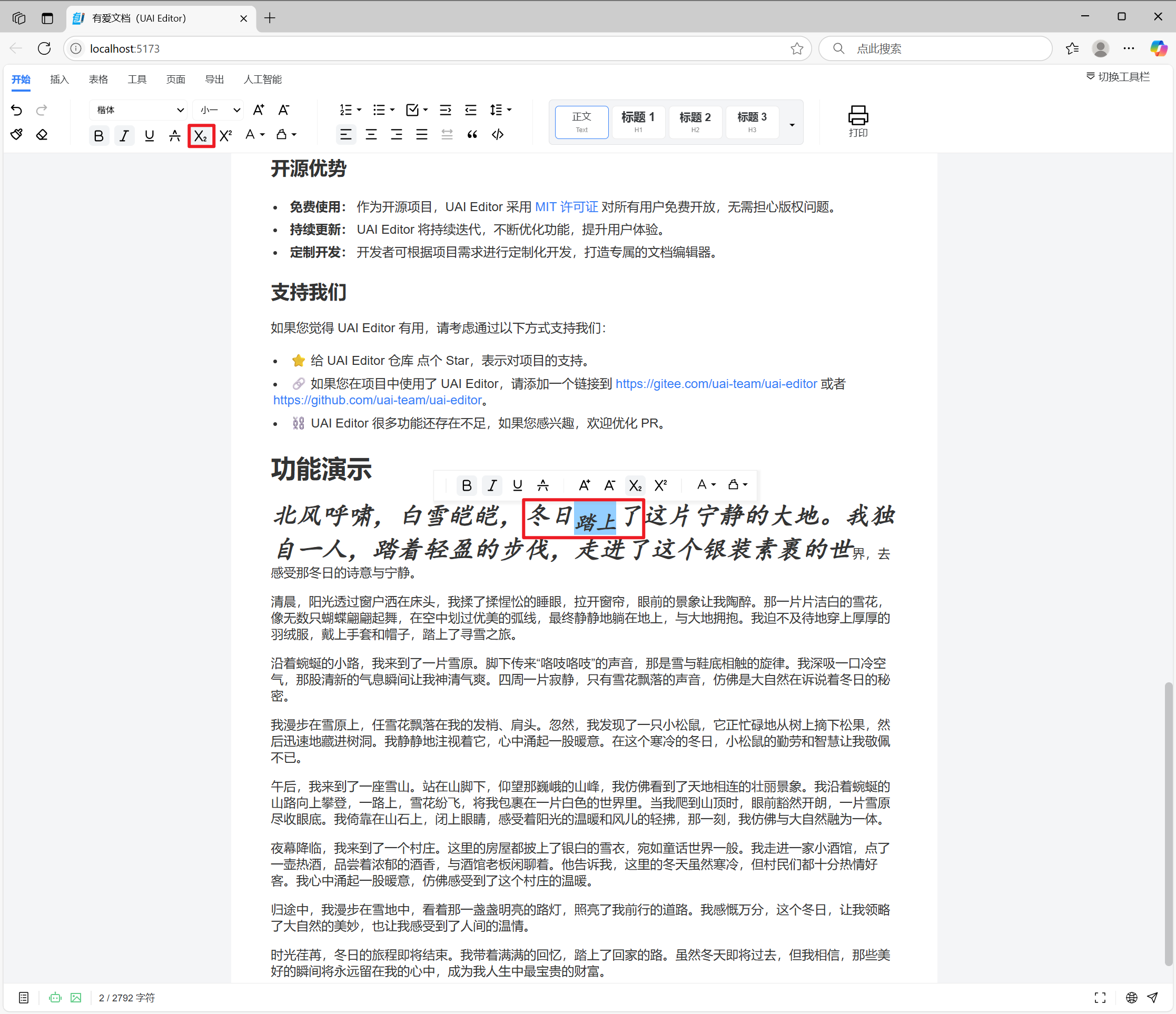Screen dimensions: 1176x1014
Task: Select the eraser clear-format icon
Action: 42,134
